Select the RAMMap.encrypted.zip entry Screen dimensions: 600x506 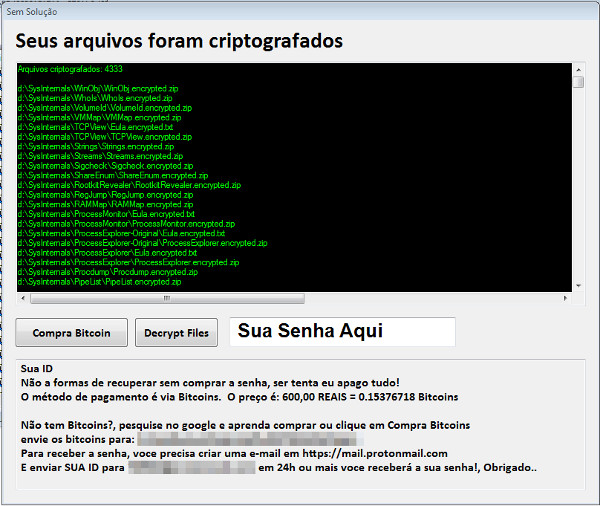click(x=102, y=204)
